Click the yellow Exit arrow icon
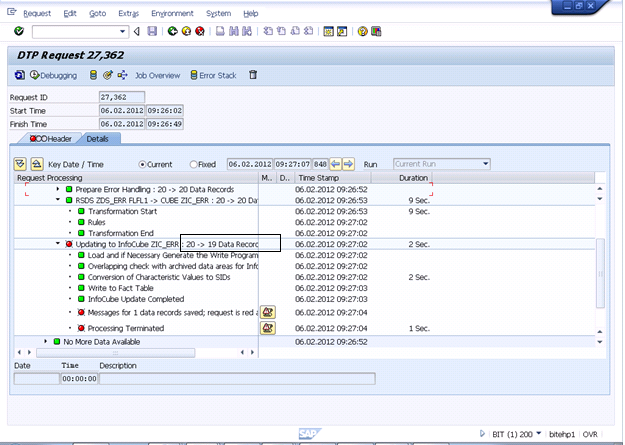The width and height of the screenshot is (625, 445). [x=186, y=31]
